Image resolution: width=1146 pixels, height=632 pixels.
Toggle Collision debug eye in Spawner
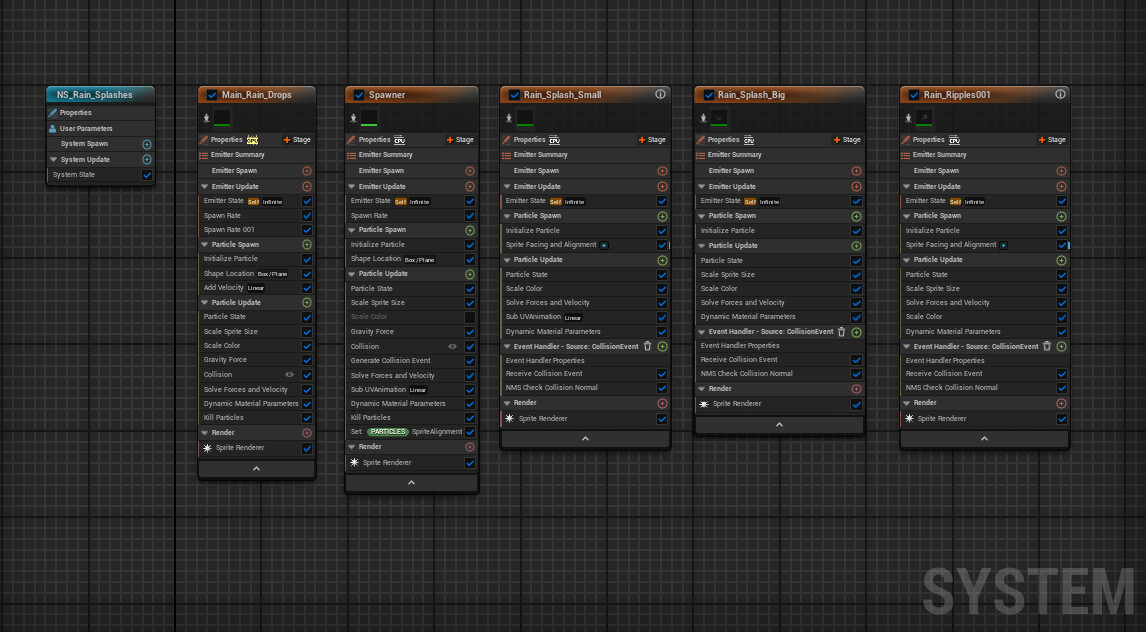tap(452, 347)
